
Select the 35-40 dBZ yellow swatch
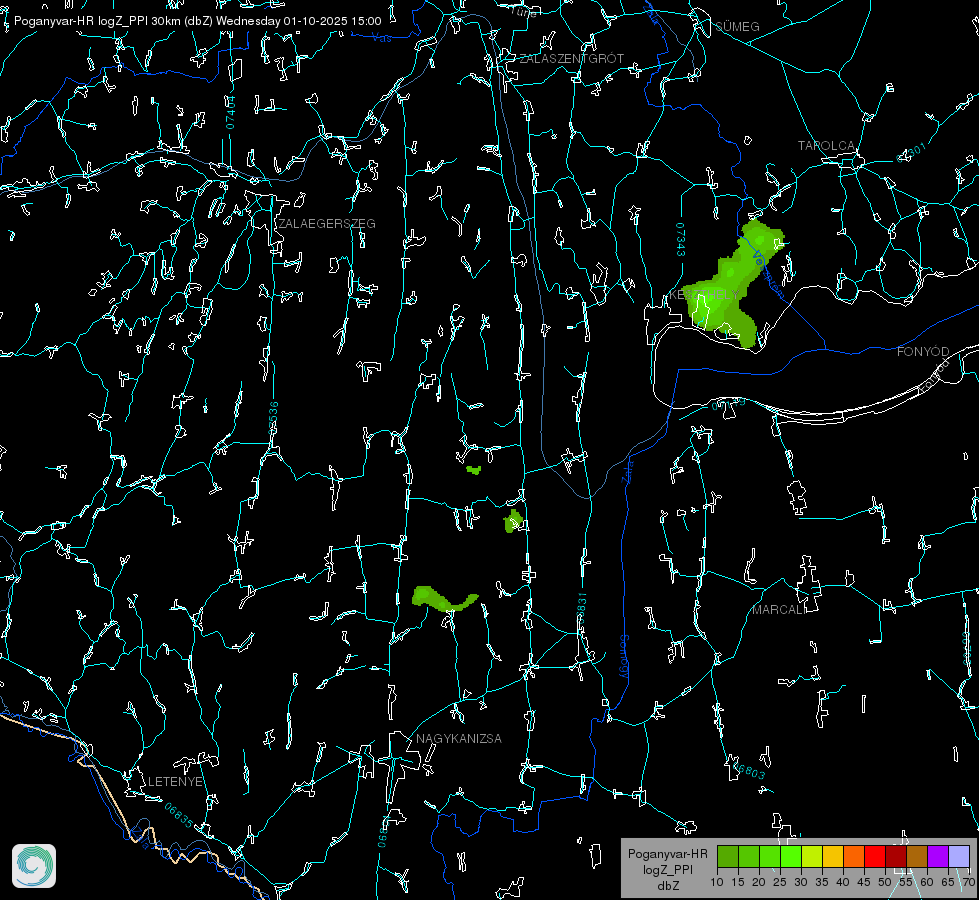pos(833,856)
